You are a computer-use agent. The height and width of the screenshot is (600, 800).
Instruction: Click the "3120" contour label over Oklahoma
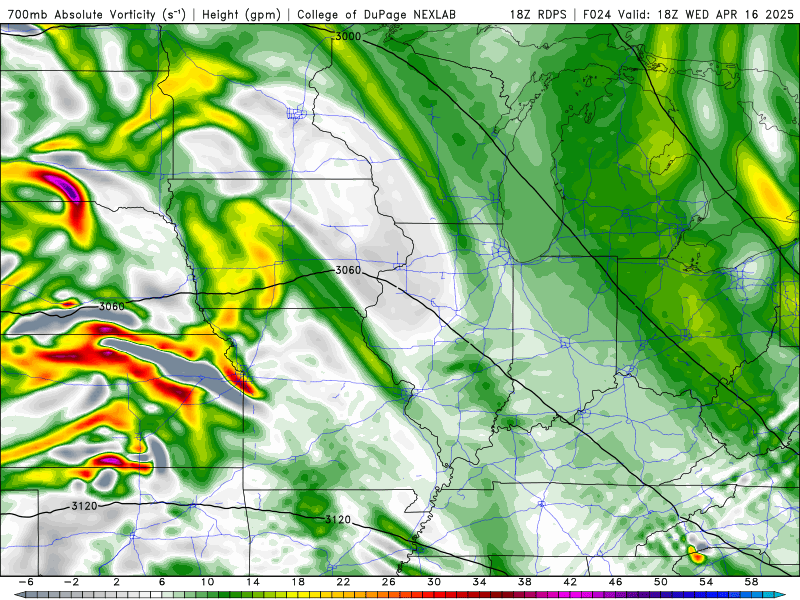click(84, 506)
